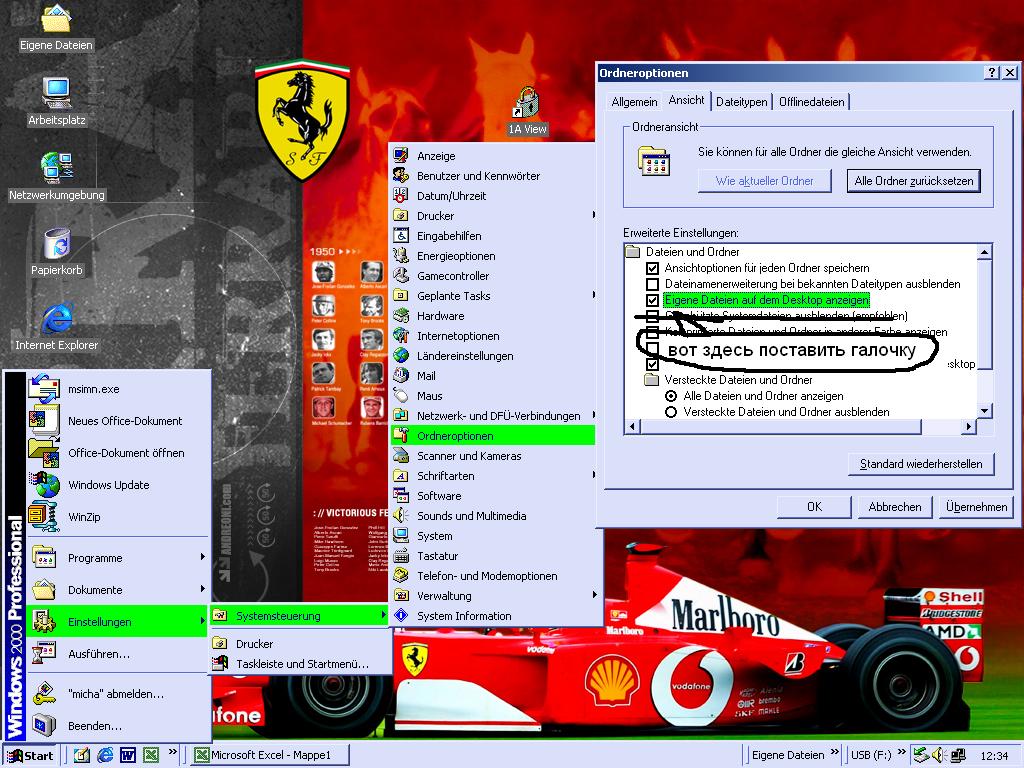
Task: Select Alle Dateien und Ordner anzeigen
Action: point(670,396)
